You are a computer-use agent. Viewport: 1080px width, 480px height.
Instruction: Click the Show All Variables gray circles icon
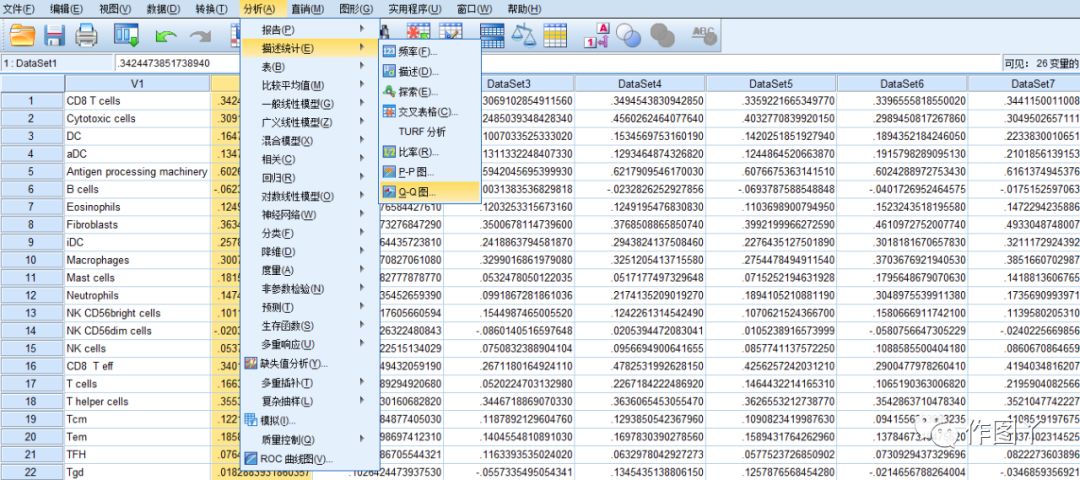click(x=662, y=34)
